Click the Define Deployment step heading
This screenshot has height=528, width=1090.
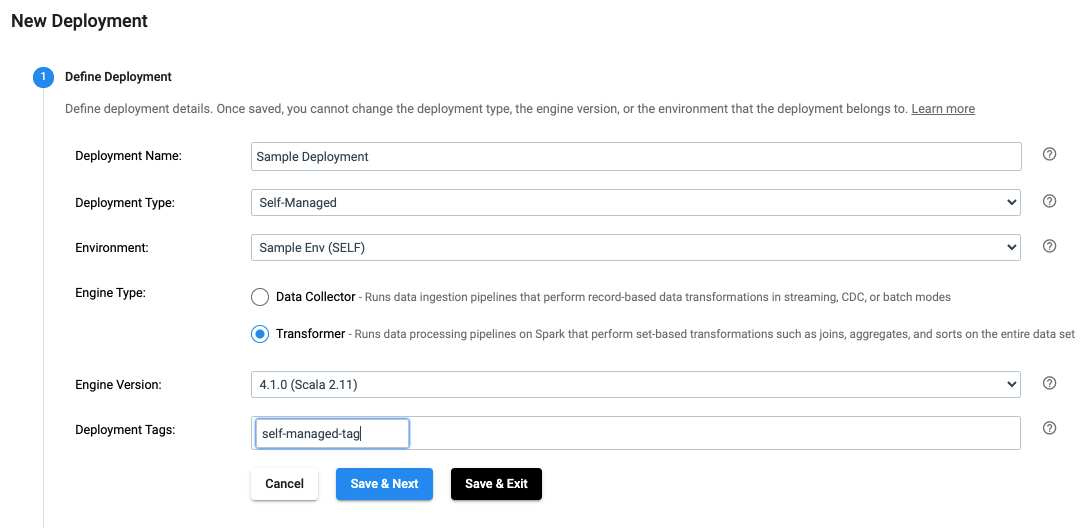tap(118, 77)
